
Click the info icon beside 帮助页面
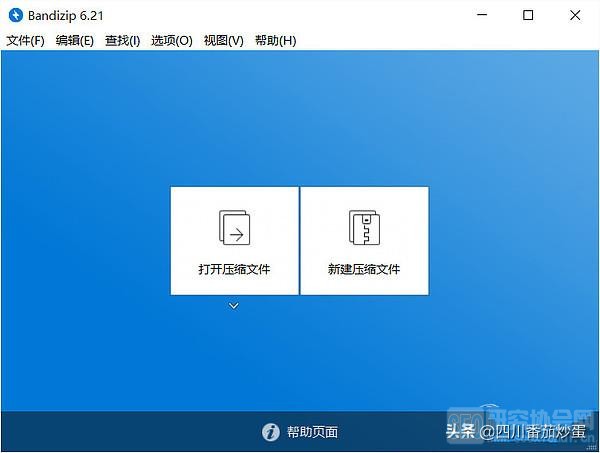click(x=271, y=432)
